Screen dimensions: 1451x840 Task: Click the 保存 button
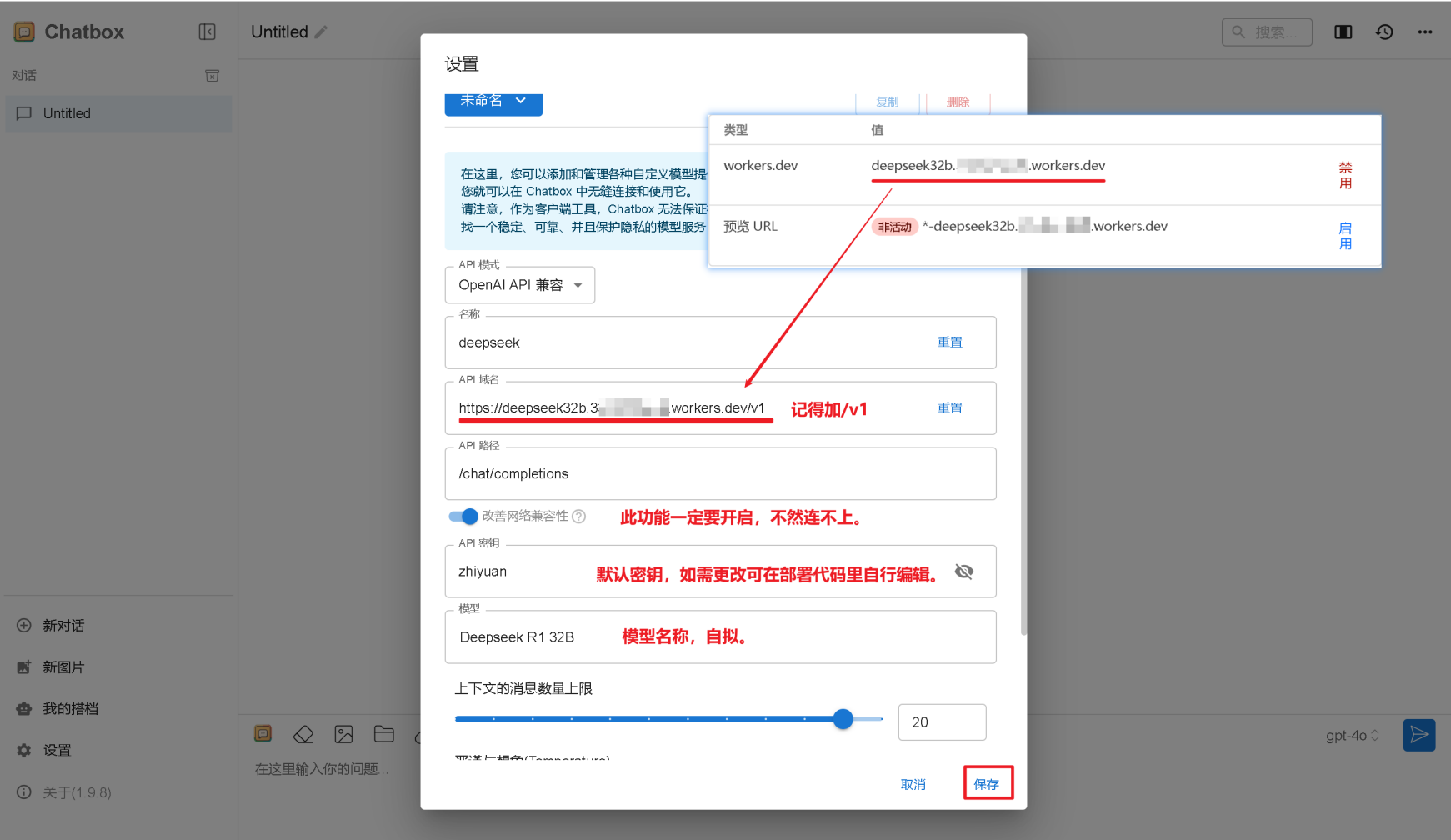(987, 783)
